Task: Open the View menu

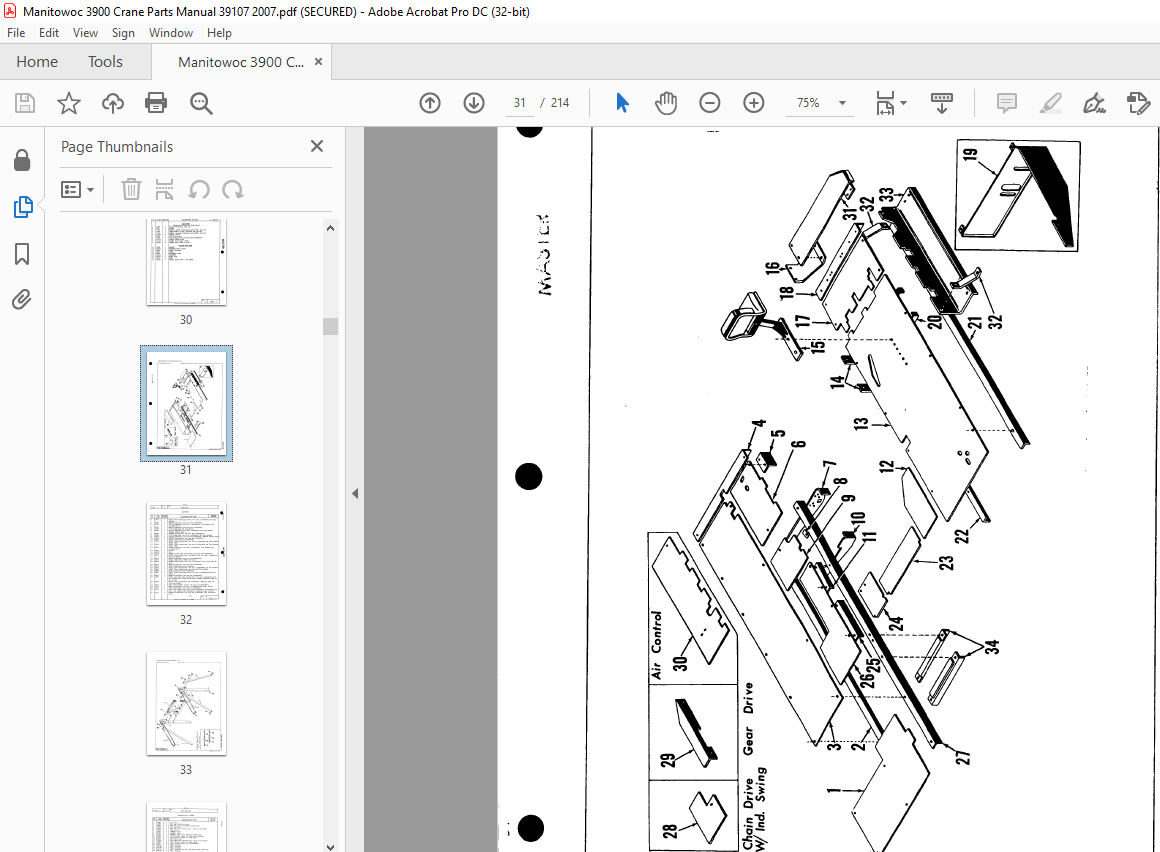Action: pyautogui.click(x=85, y=33)
